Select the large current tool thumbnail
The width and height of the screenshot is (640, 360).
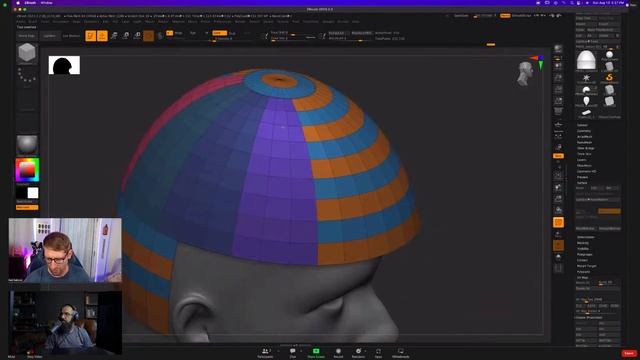tap(586, 60)
